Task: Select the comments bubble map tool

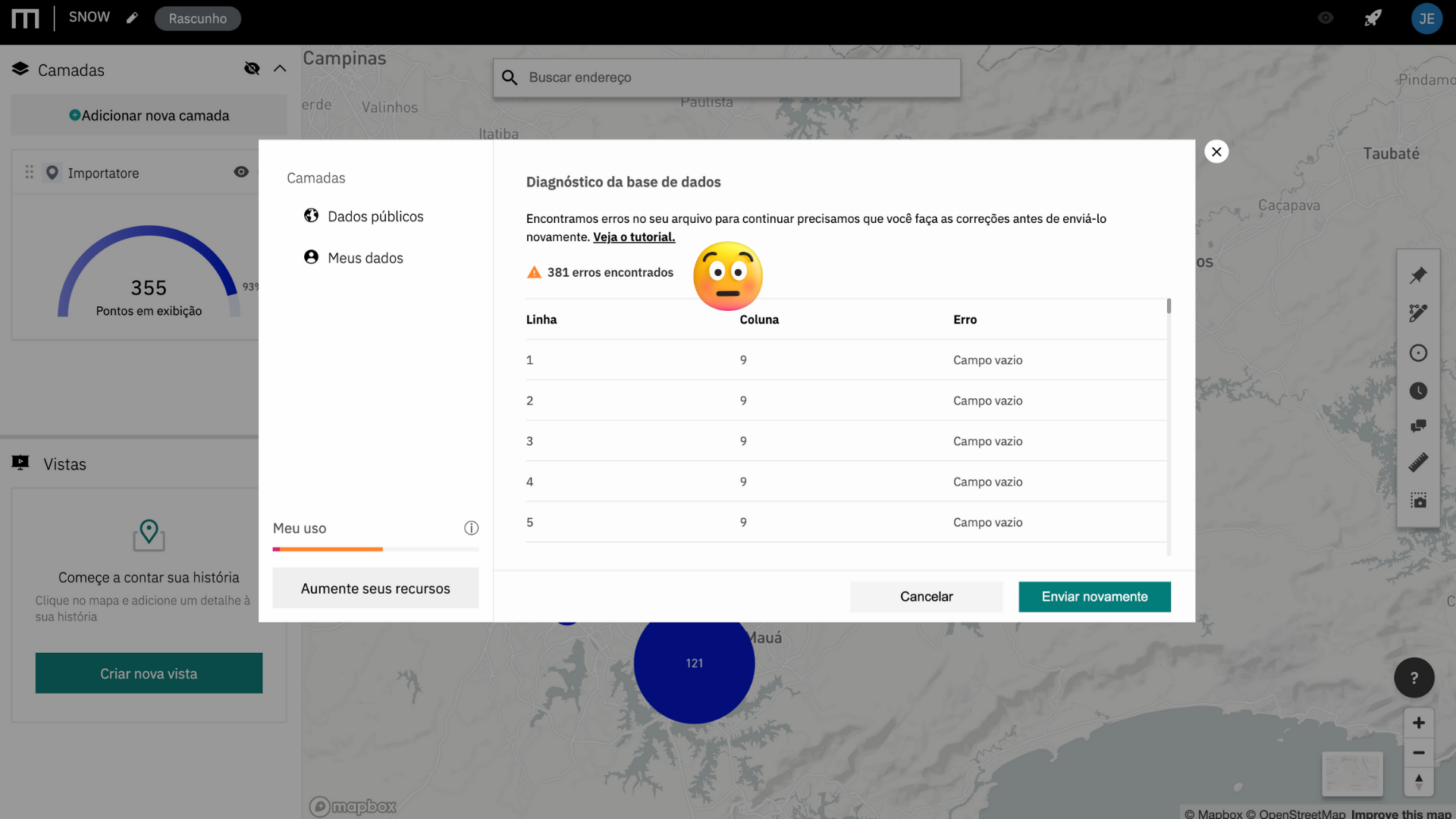Action: pyautogui.click(x=1418, y=426)
